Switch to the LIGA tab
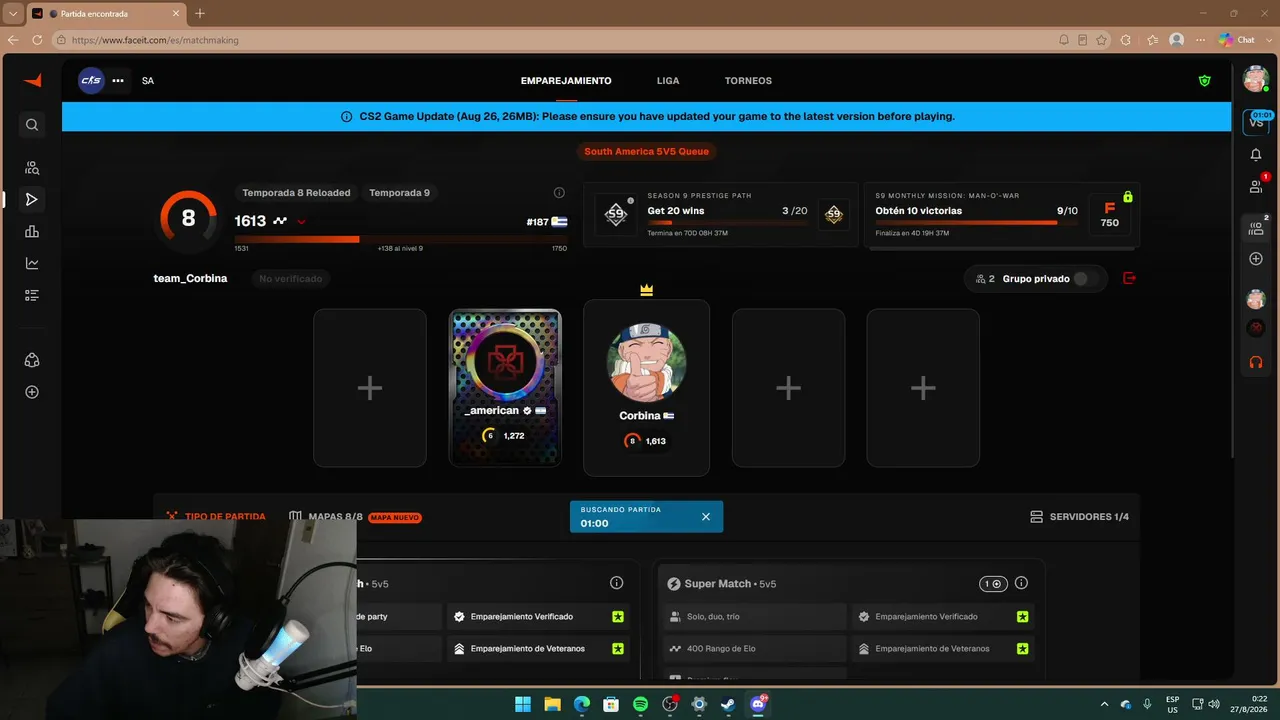Screen dimensions: 1280x720 click(x=668, y=81)
